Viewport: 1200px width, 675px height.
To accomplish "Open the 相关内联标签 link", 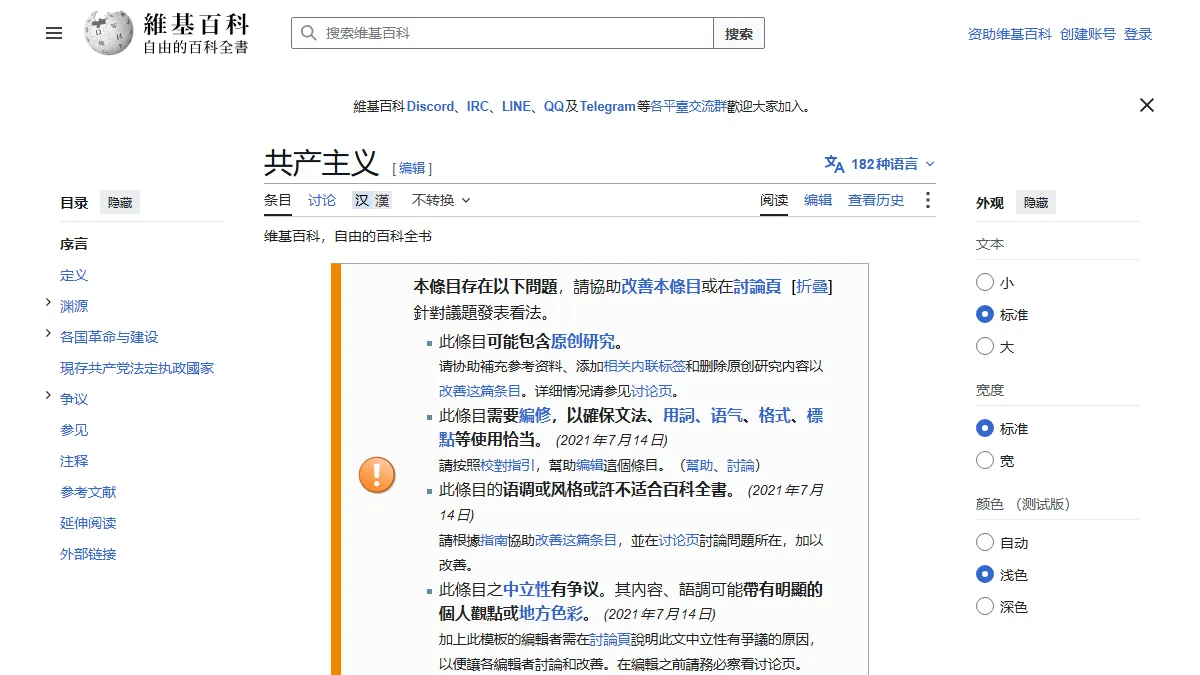I will (645, 367).
